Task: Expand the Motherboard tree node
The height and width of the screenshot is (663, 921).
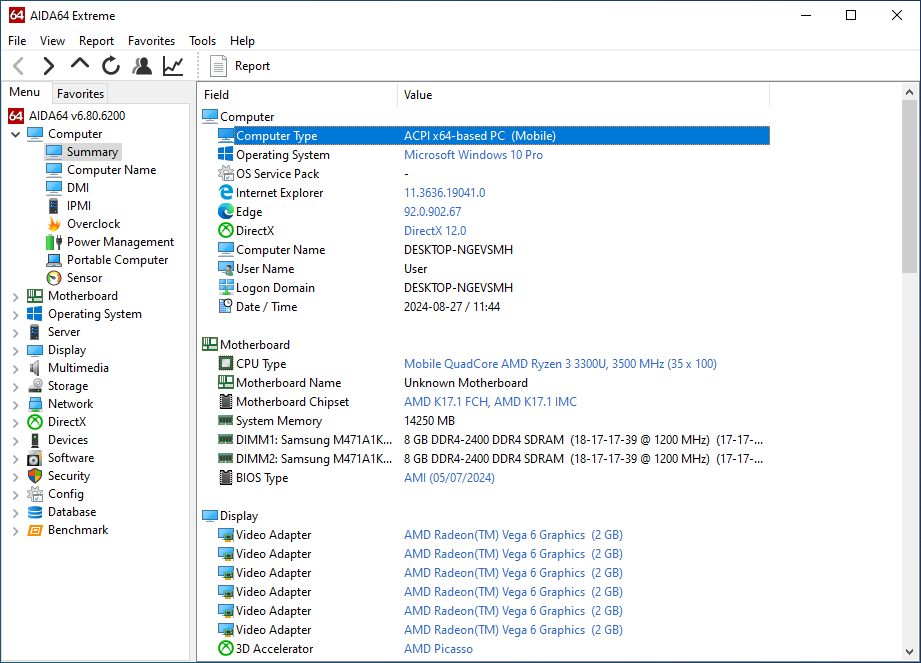Action: 16,297
